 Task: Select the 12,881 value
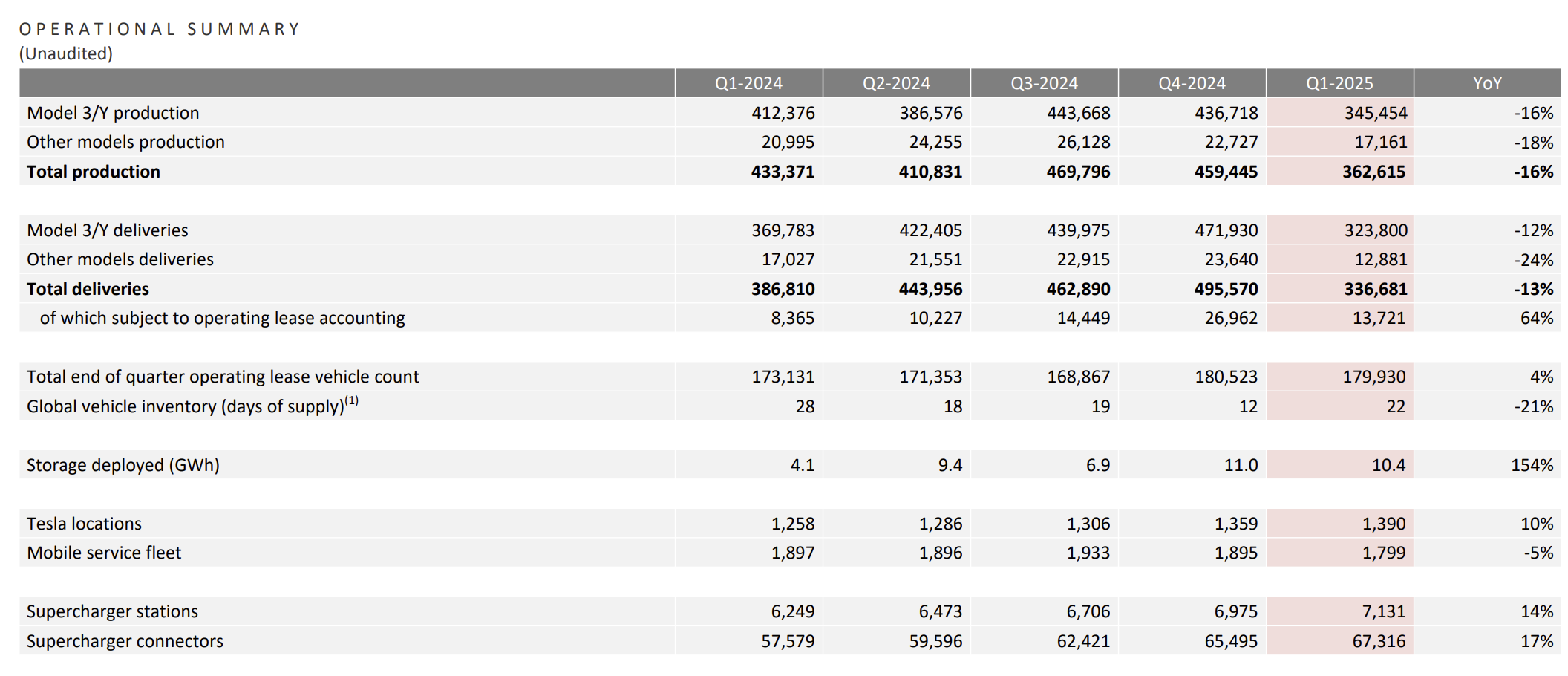1380,259
